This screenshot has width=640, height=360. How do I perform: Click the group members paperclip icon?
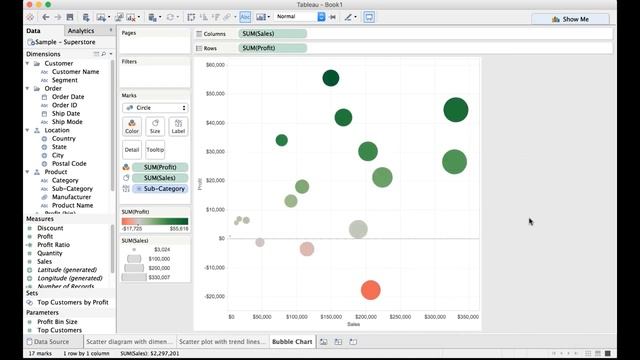click(227, 17)
